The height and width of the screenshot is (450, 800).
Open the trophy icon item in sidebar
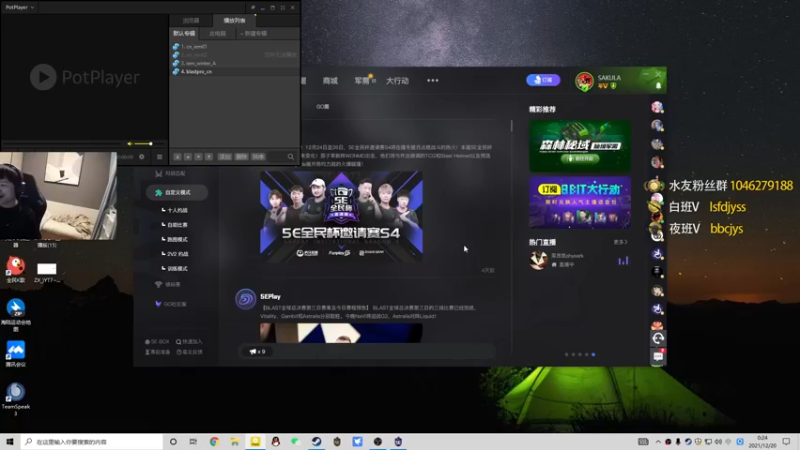tap(168, 284)
